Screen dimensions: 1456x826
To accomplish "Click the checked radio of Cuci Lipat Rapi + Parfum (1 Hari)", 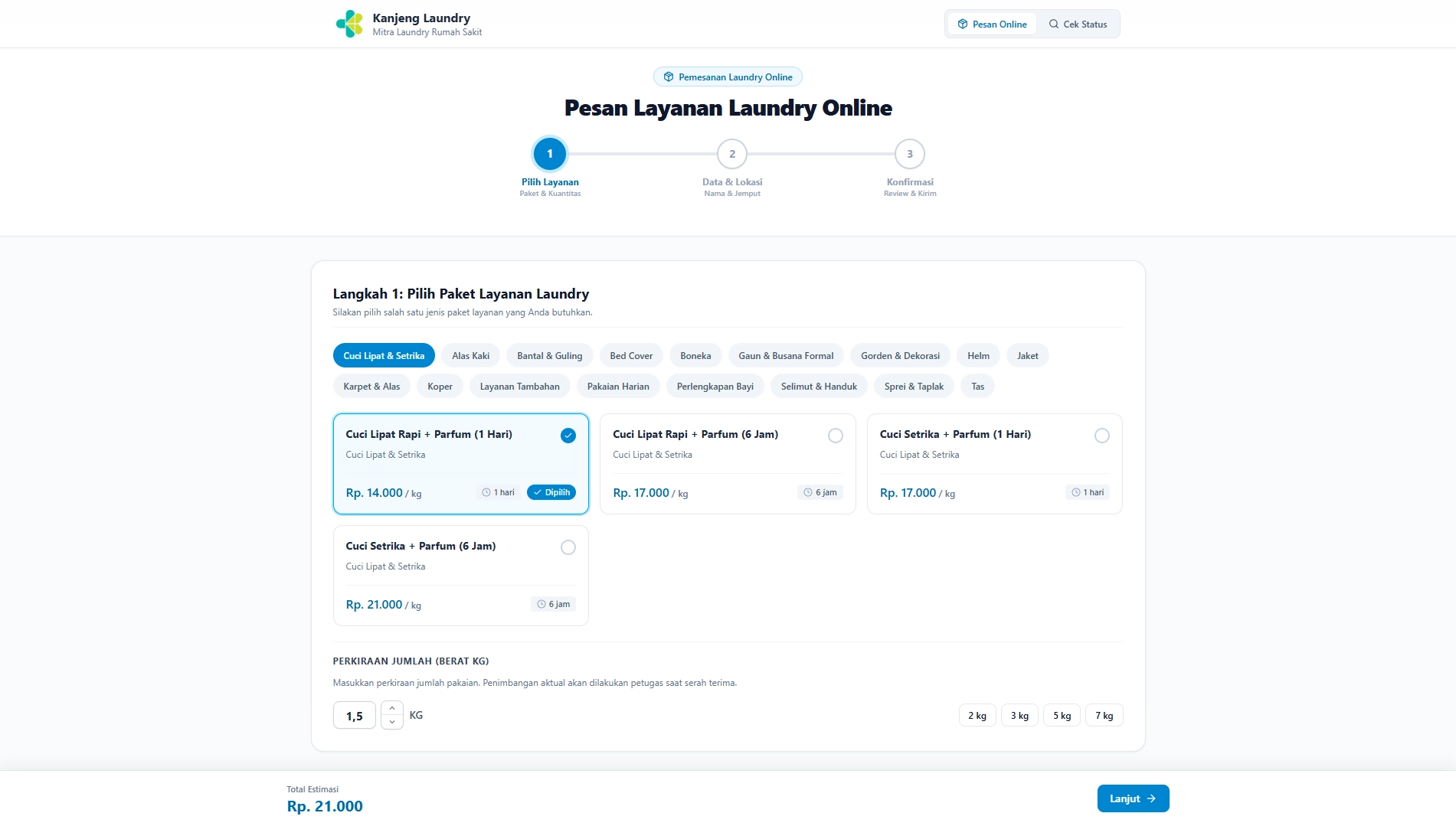I will click(568, 436).
